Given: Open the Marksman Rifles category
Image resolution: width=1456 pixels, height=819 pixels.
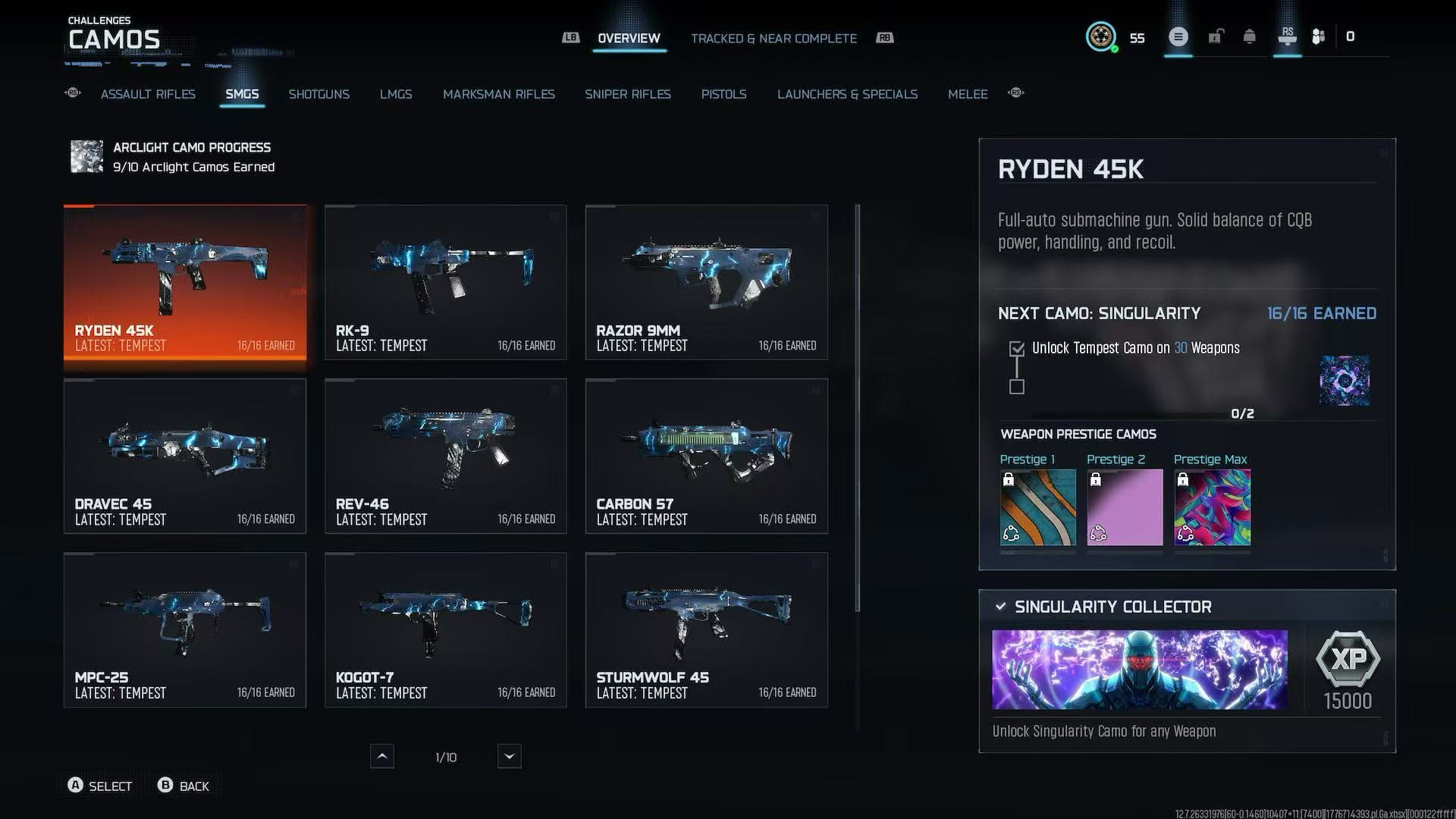Looking at the screenshot, I should pos(499,94).
